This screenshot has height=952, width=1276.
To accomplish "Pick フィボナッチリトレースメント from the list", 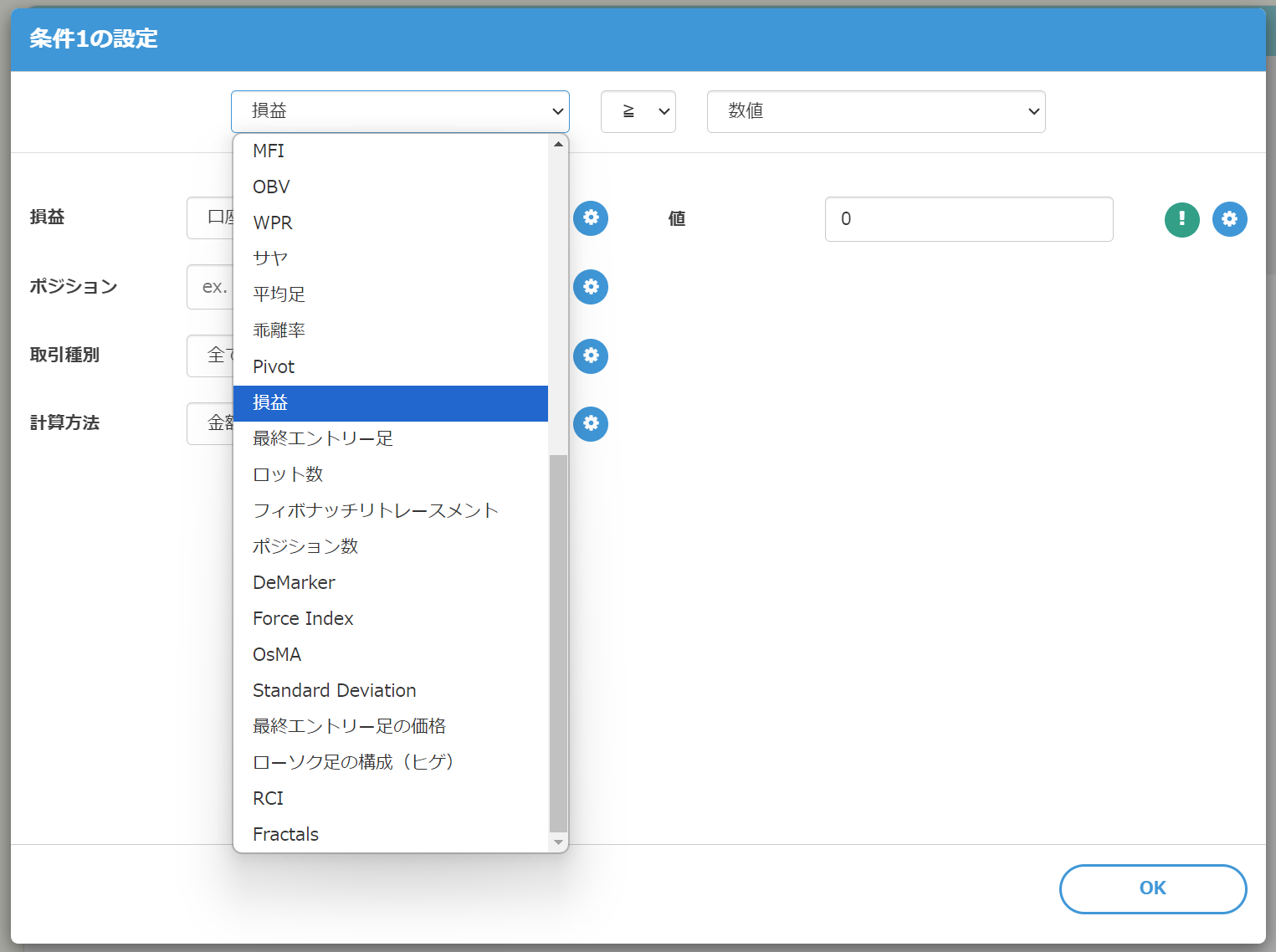I will (376, 510).
